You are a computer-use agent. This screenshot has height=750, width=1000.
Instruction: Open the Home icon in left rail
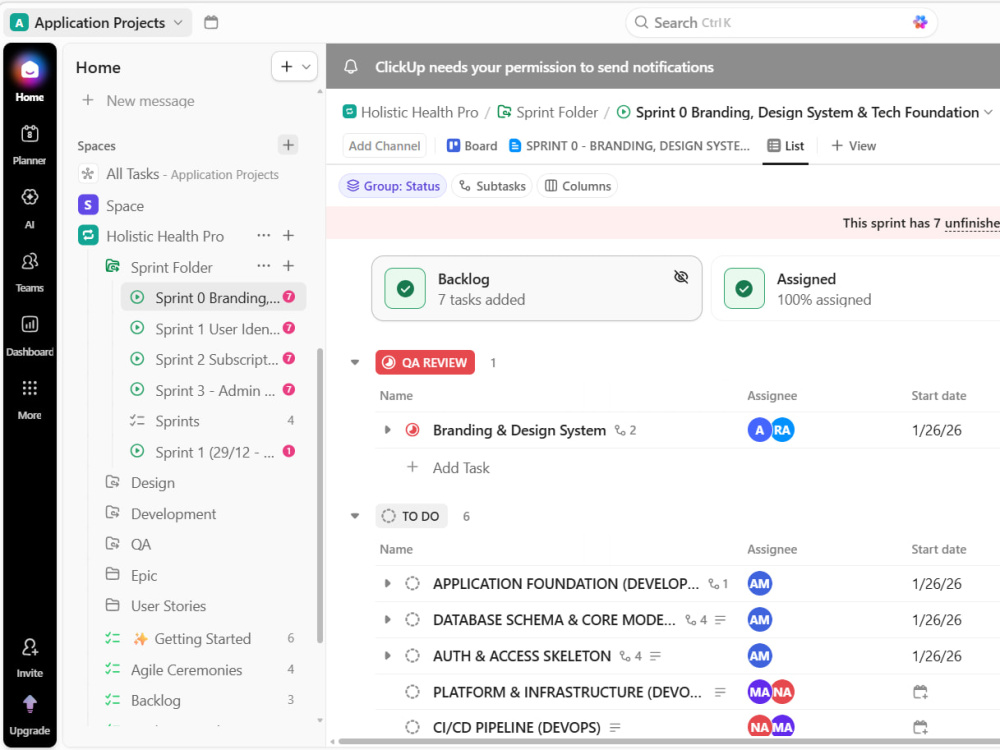click(x=29, y=70)
